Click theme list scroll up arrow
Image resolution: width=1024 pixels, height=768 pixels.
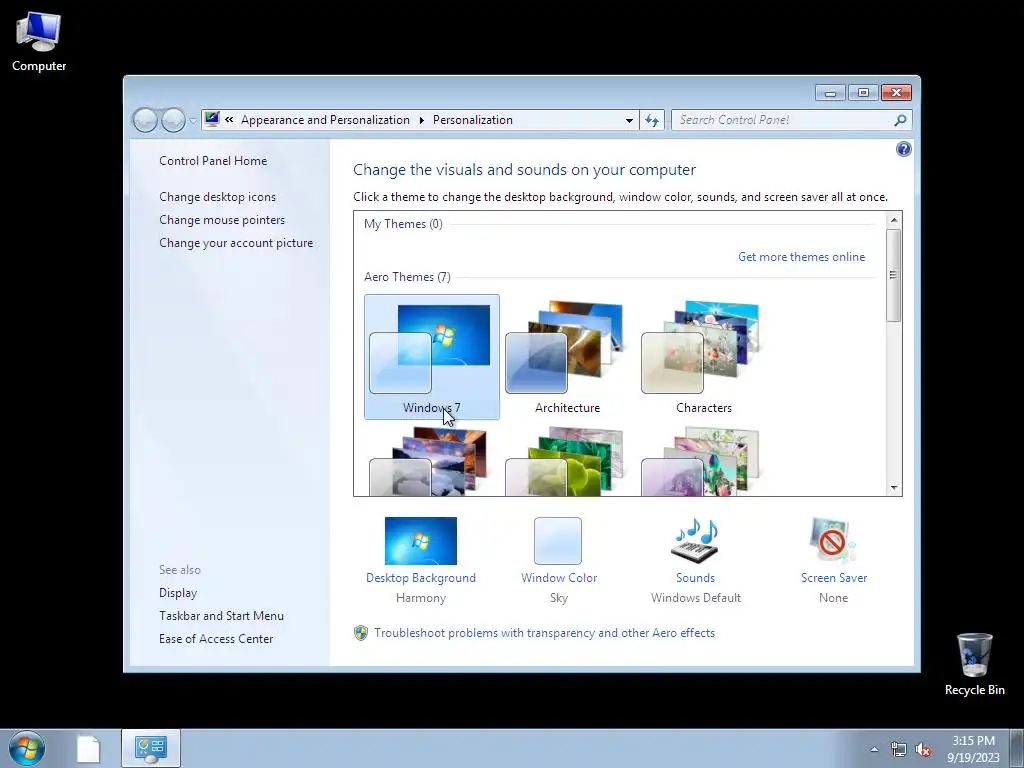pyautogui.click(x=893, y=220)
